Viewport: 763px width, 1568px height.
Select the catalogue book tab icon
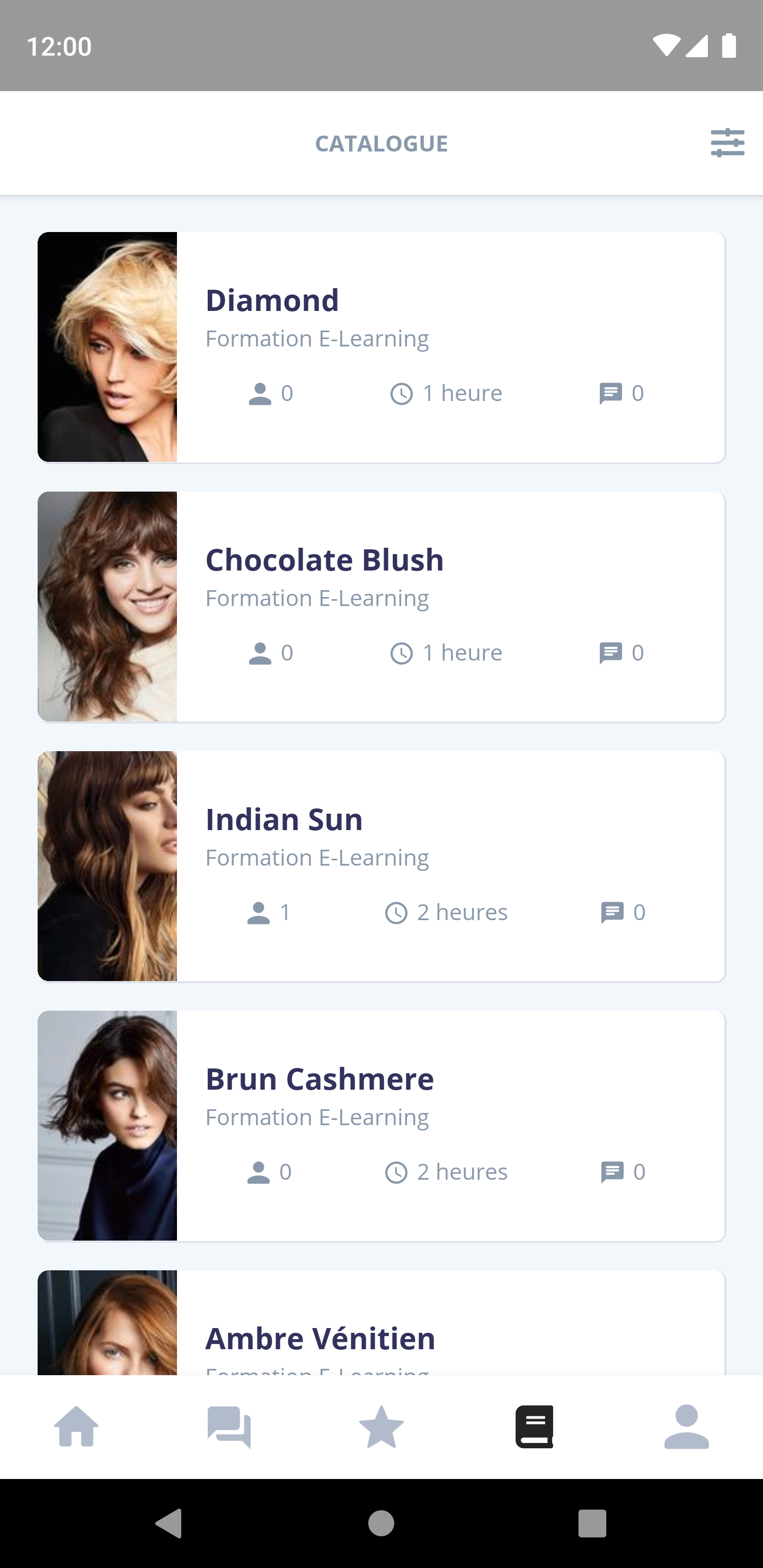534,1426
